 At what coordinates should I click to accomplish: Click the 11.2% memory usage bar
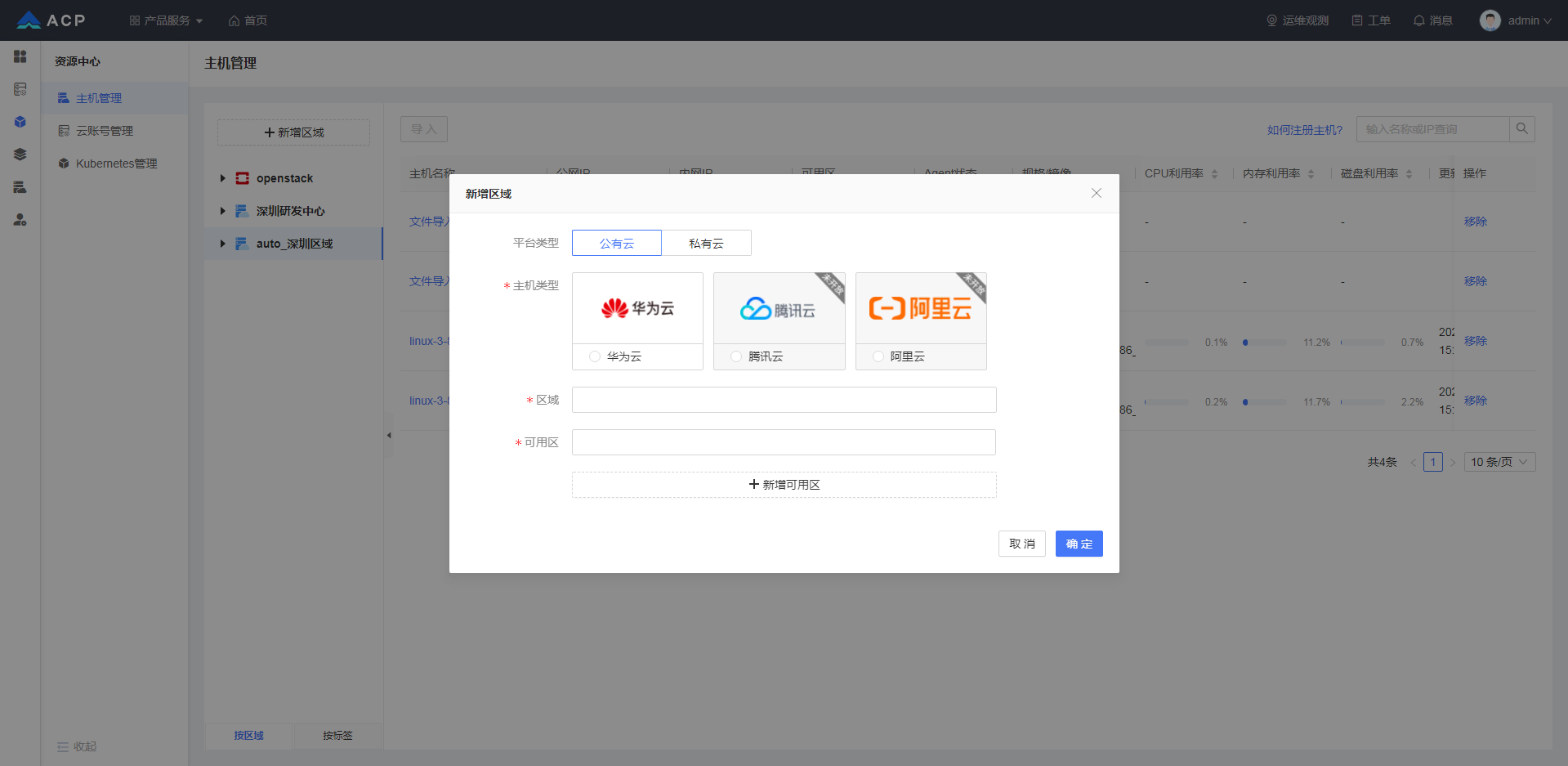tap(1265, 343)
